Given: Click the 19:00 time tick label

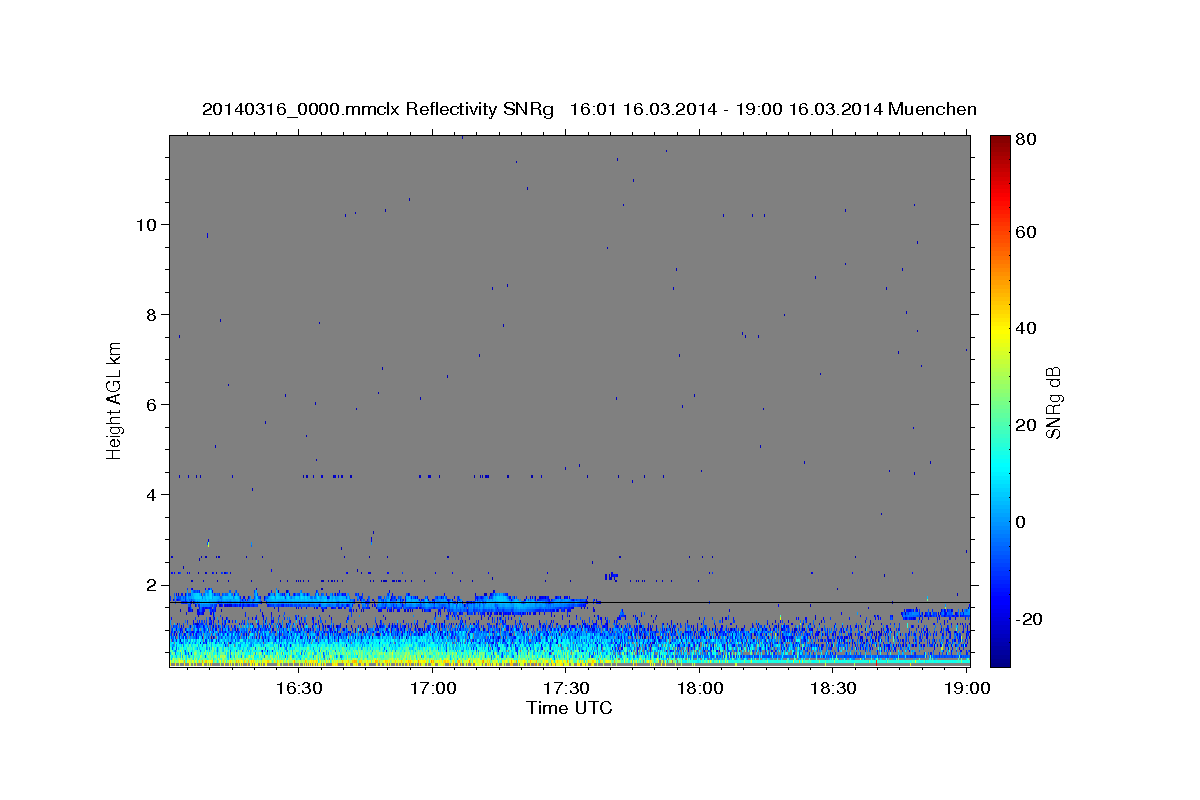Looking at the screenshot, I should [967, 688].
